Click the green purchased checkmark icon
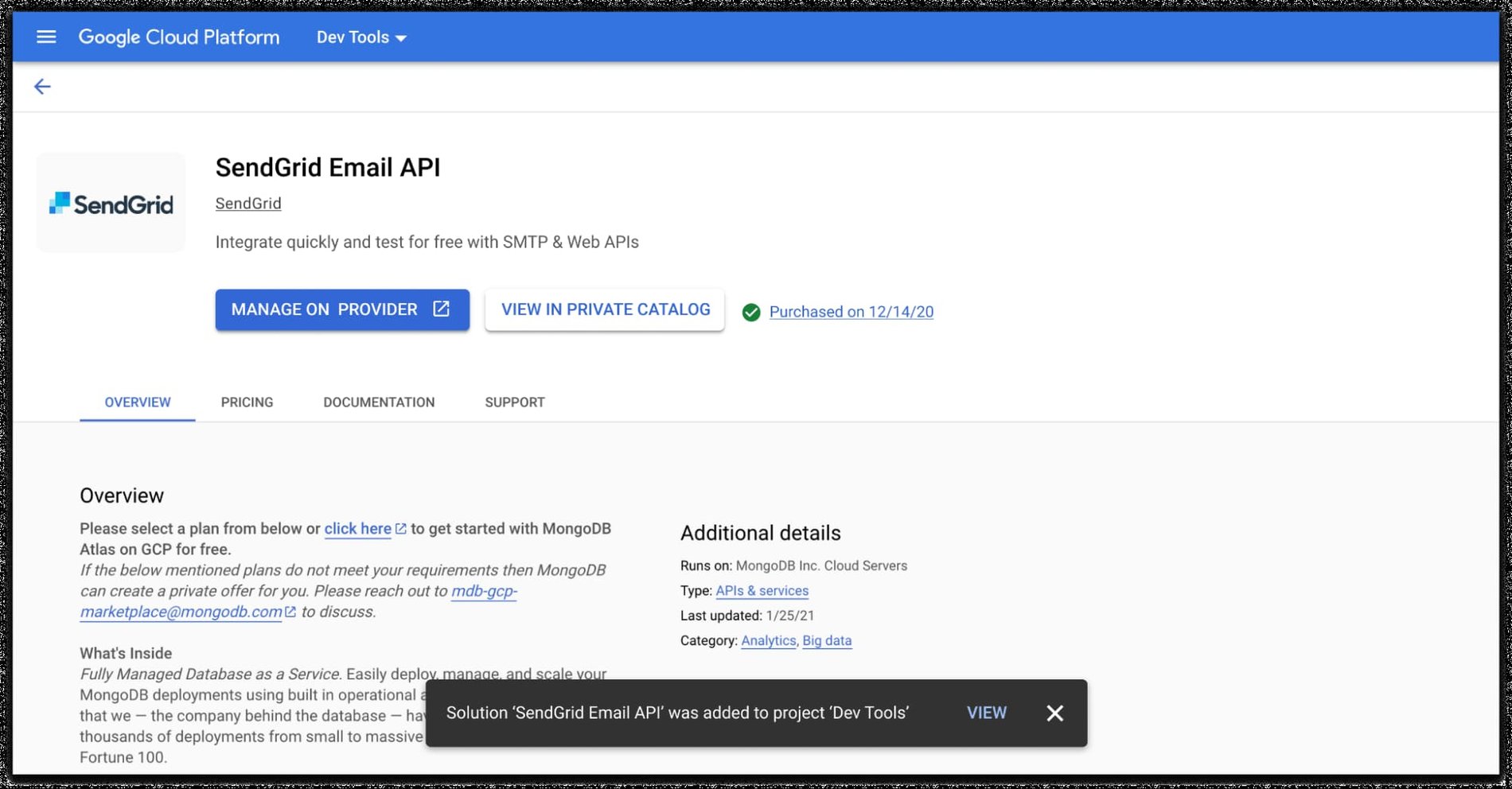This screenshot has width=1512, height=789. click(751, 313)
